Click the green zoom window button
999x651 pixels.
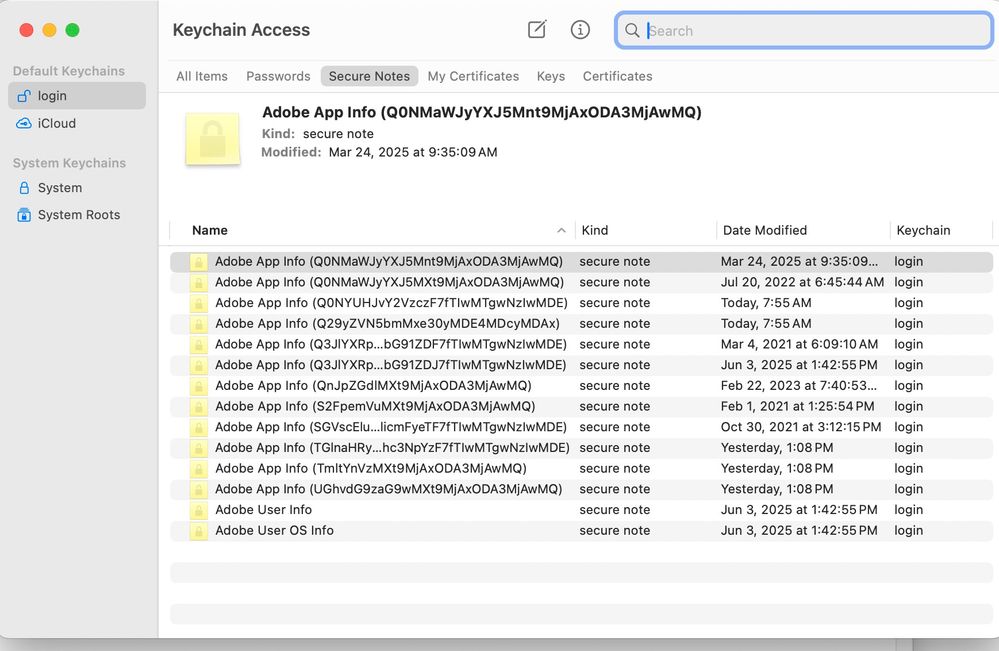coord(73,30)
